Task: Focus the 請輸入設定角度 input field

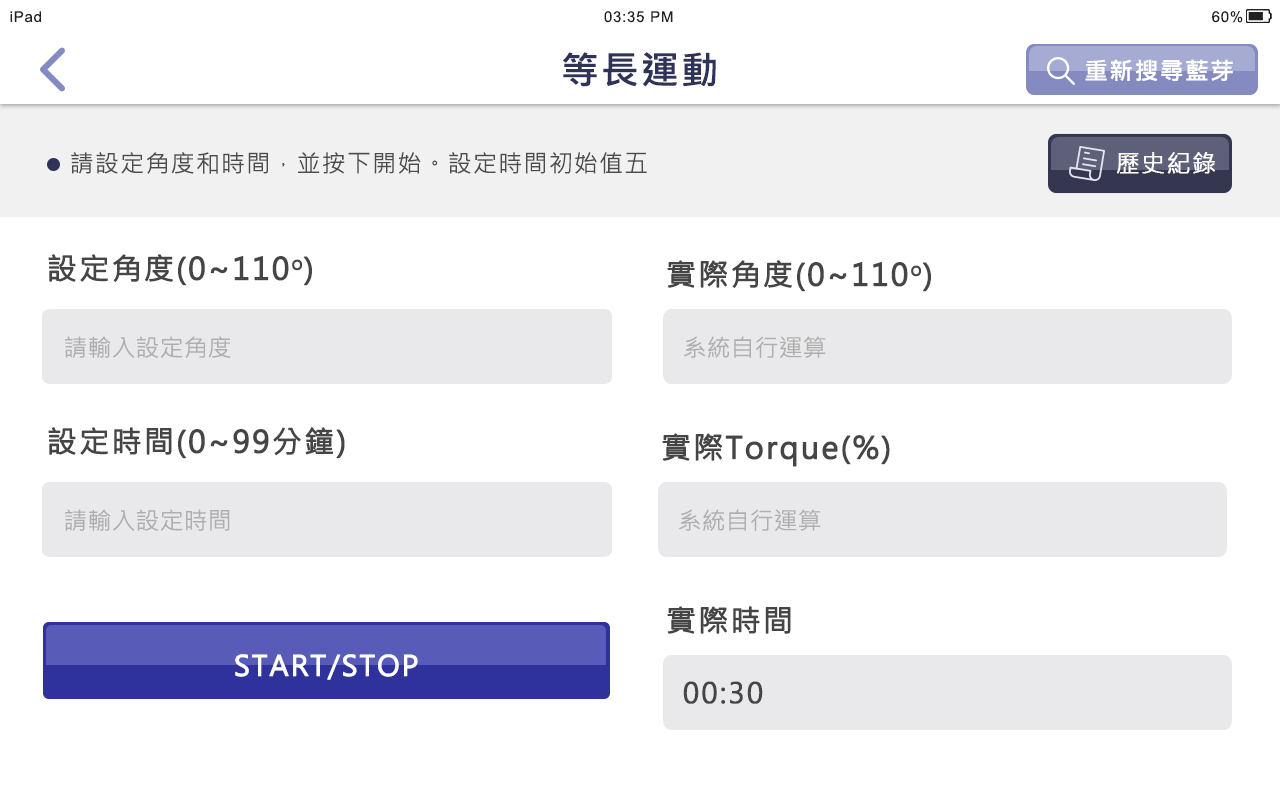Action: point(327,347)
